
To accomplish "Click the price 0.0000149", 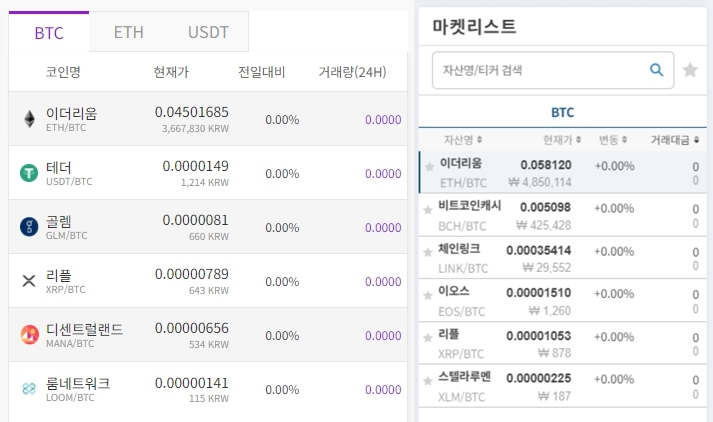I will 196,166.
